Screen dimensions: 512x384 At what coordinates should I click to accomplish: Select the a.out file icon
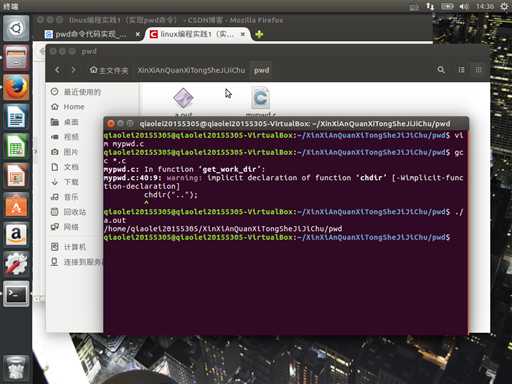183,98
